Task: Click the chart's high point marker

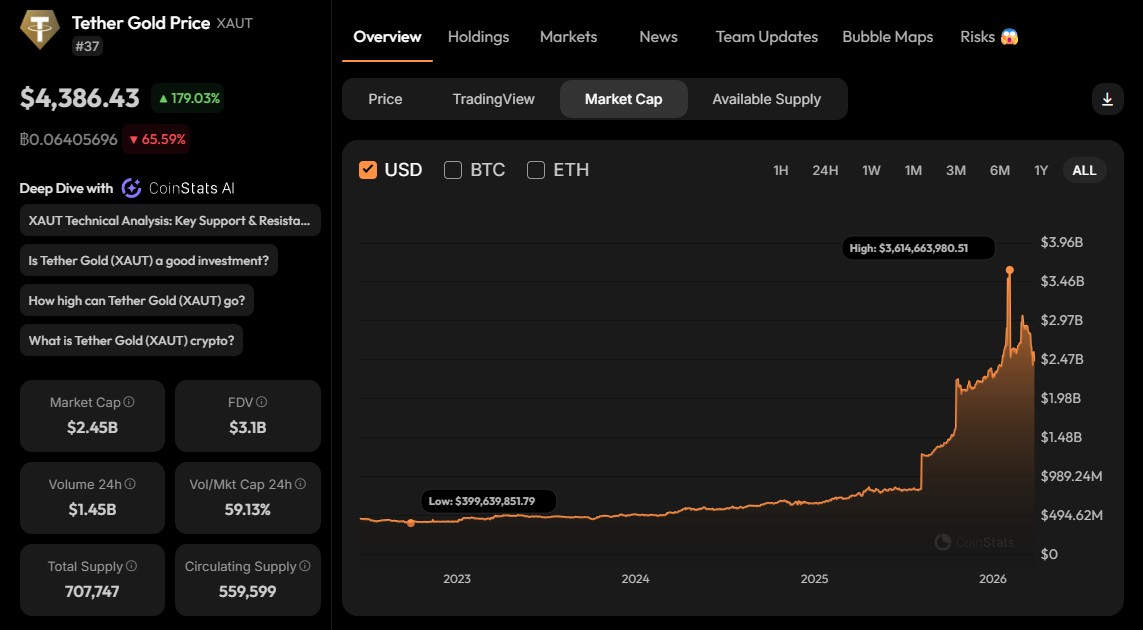Action: click(x=1009, y=270)
